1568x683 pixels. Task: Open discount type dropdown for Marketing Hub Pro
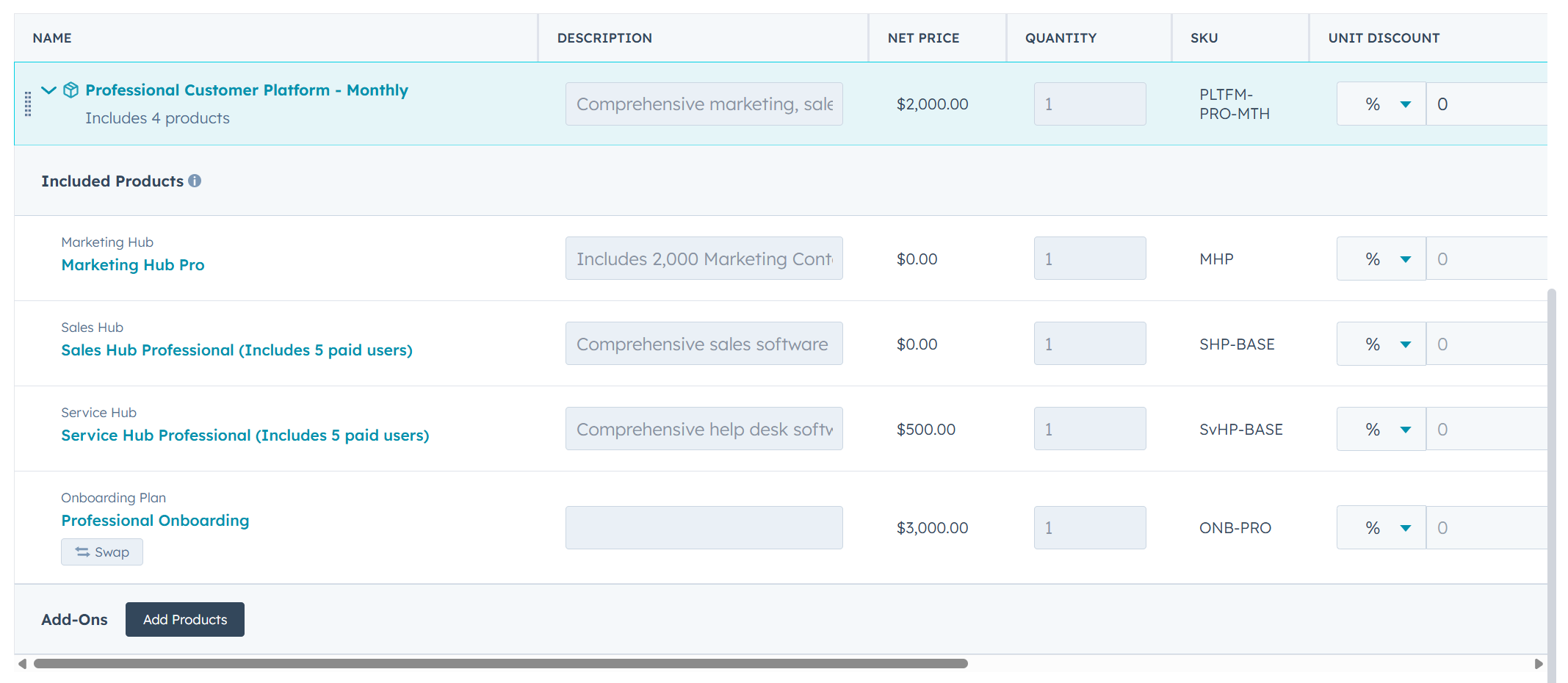tap(1381, 259)
